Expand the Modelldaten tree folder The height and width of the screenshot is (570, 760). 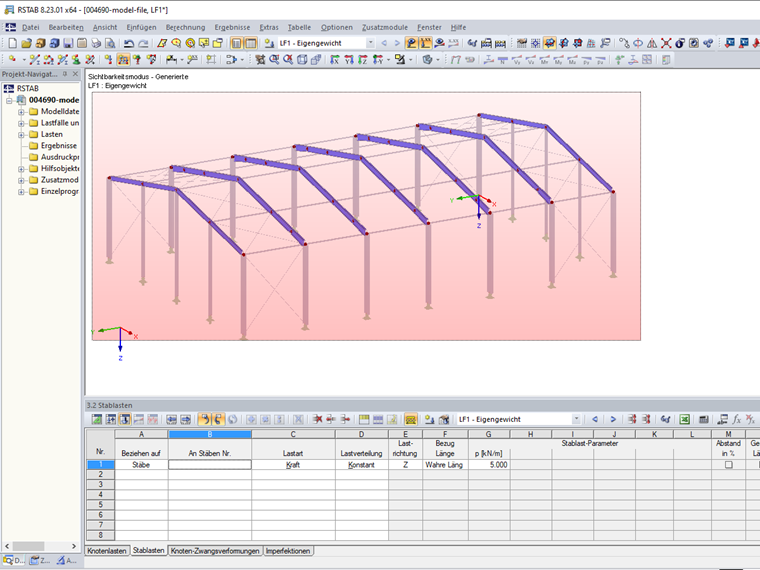tap(21, 112)
